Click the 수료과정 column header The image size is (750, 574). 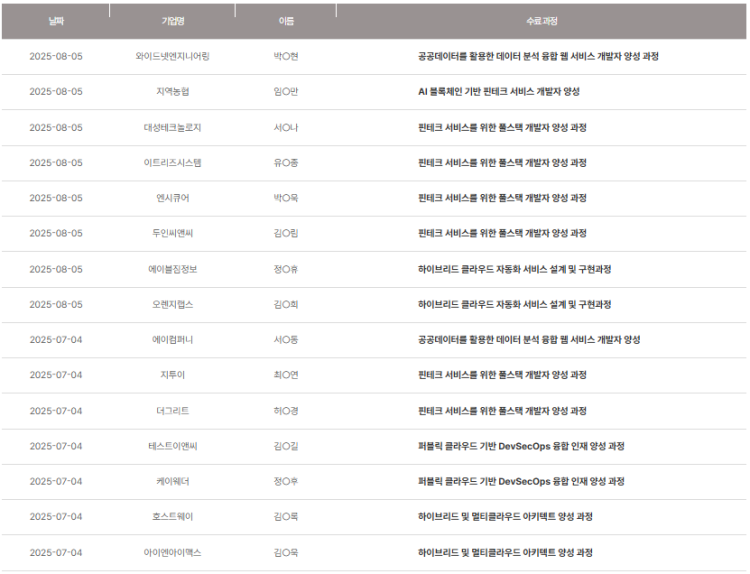541,21
